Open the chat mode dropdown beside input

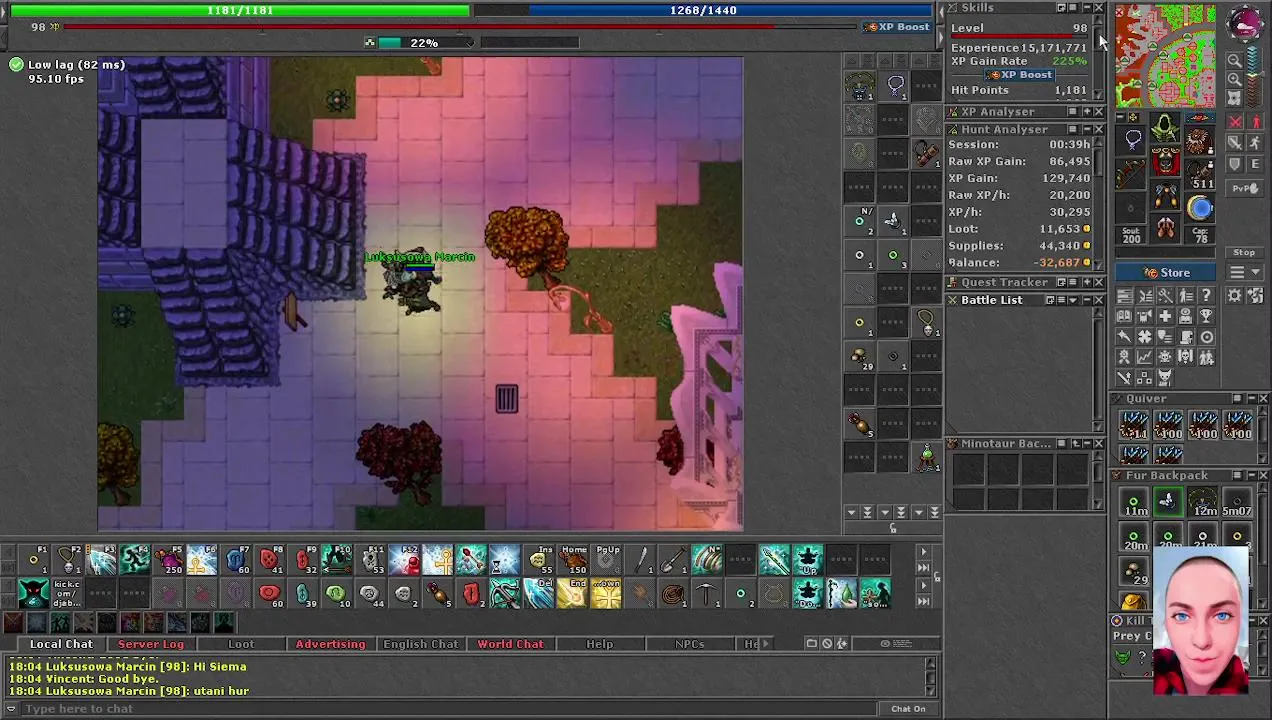(12, 708)
